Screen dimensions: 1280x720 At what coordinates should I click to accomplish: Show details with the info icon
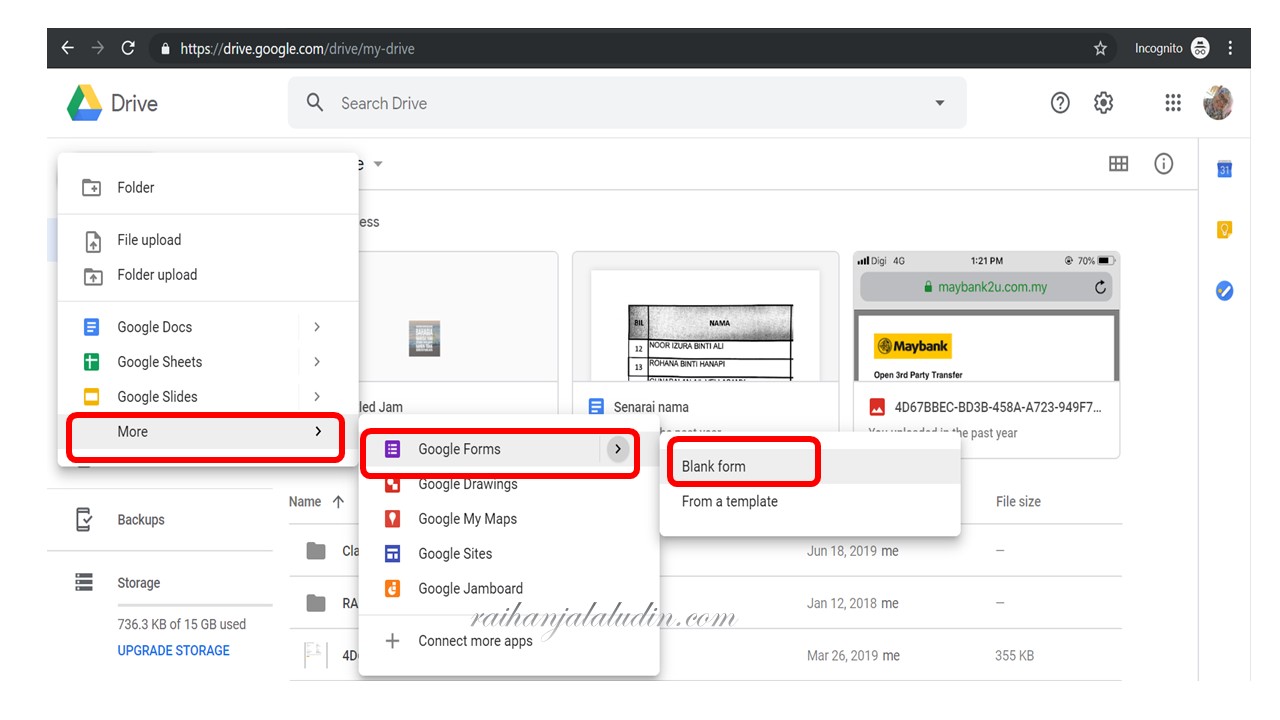1164,164
